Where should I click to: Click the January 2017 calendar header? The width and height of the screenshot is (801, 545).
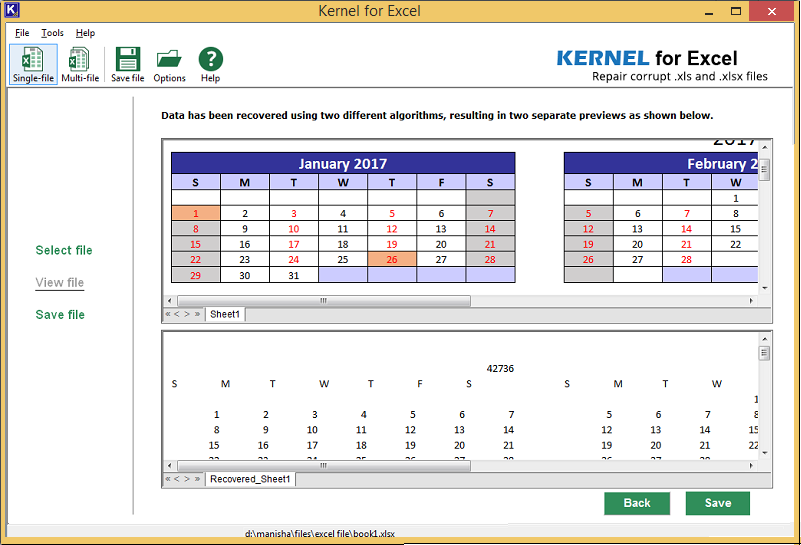343,163
